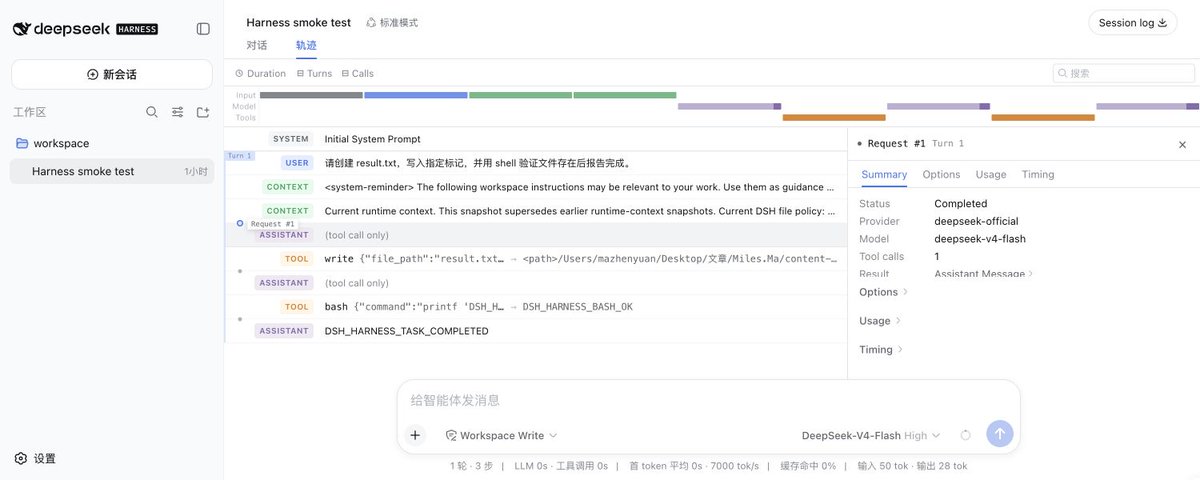Open the write TOOL row
Image resolution: width=1200 pixels, height=480 pixels.
(536, 259)
